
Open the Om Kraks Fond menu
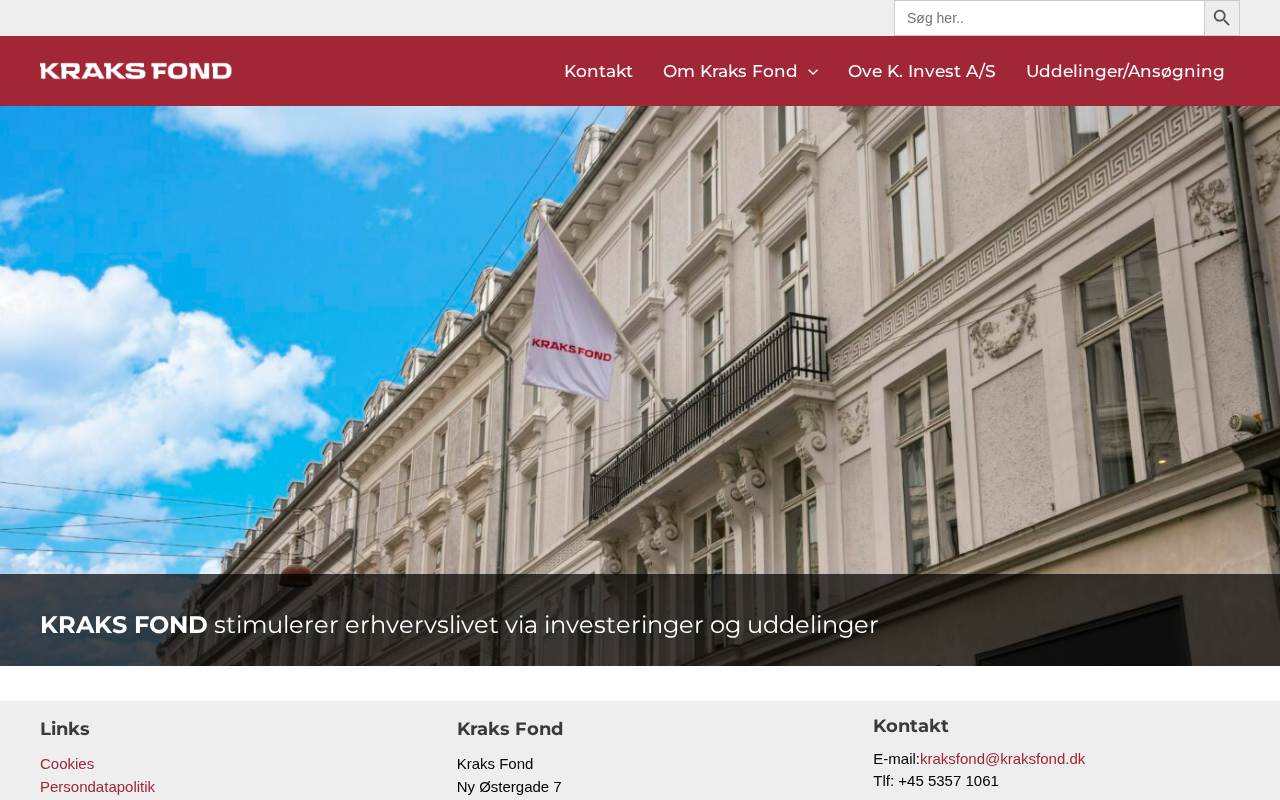click(730, 71)
